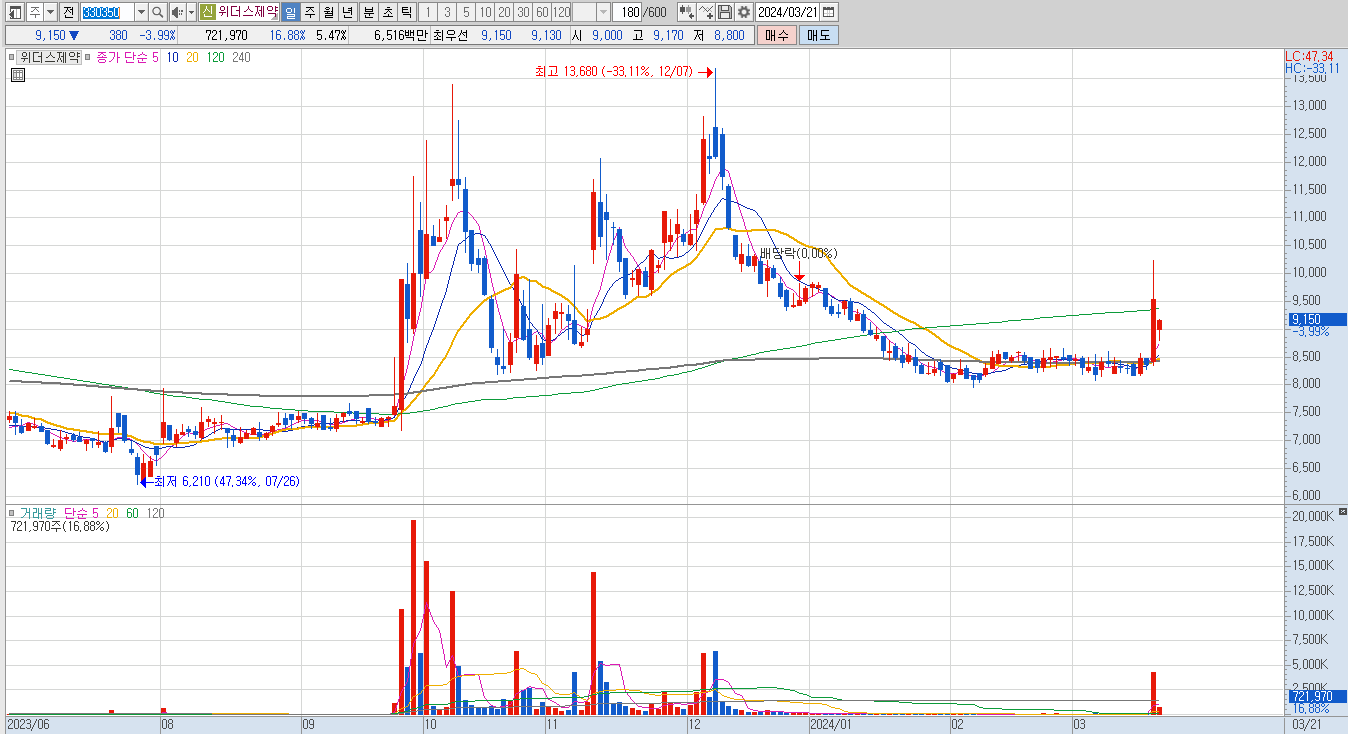Click the candle count field showing 180
Image resolution: width=1348 pixels, height=734 pixels.
[628, 12]
